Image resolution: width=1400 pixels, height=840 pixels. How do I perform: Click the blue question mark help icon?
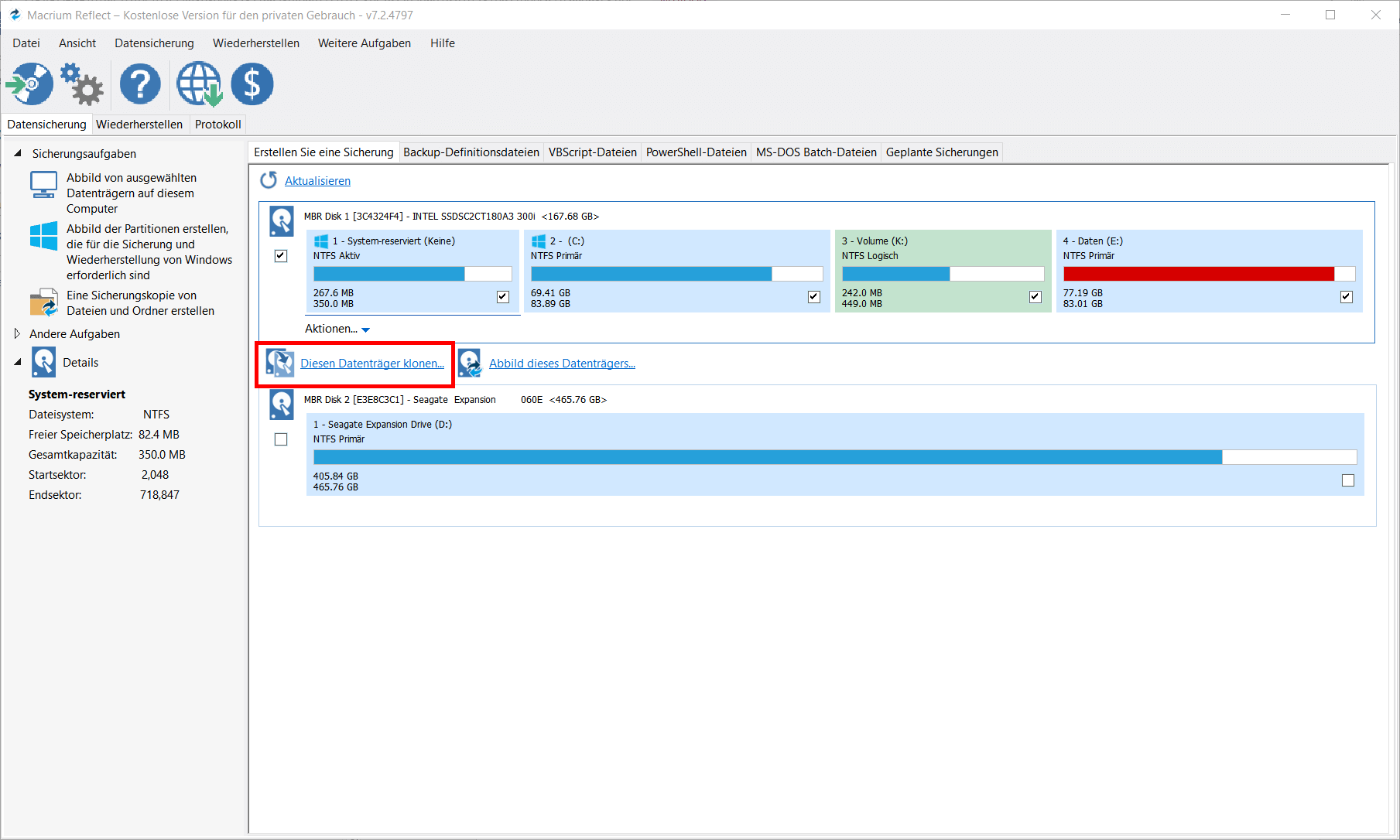pyautogui.click(x=140, y=84)
